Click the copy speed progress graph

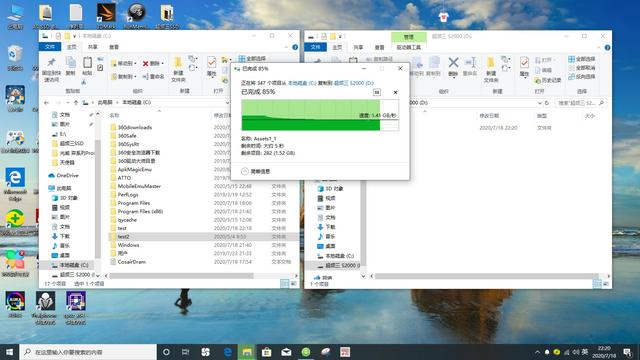320,115
